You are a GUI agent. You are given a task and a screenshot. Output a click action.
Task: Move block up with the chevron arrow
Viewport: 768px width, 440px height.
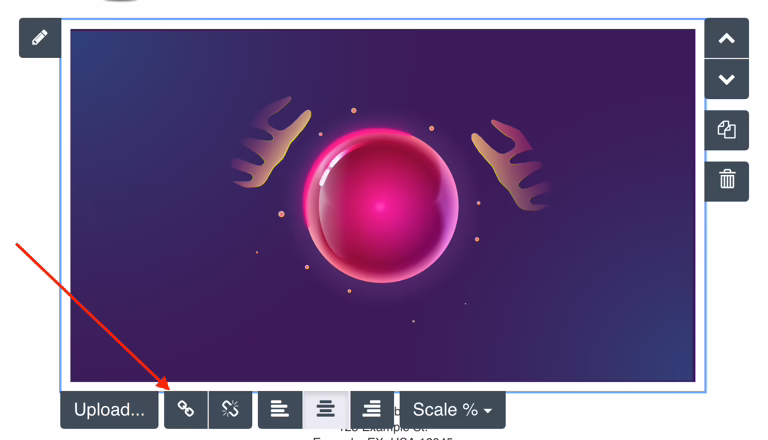(726, 38)
